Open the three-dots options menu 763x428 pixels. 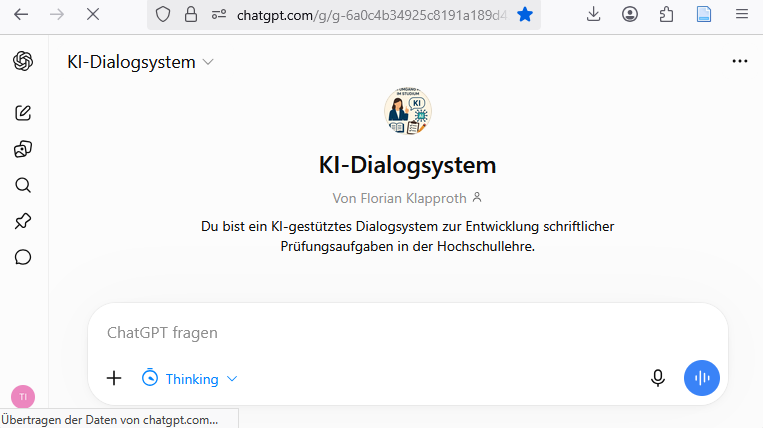click(740, 61)
